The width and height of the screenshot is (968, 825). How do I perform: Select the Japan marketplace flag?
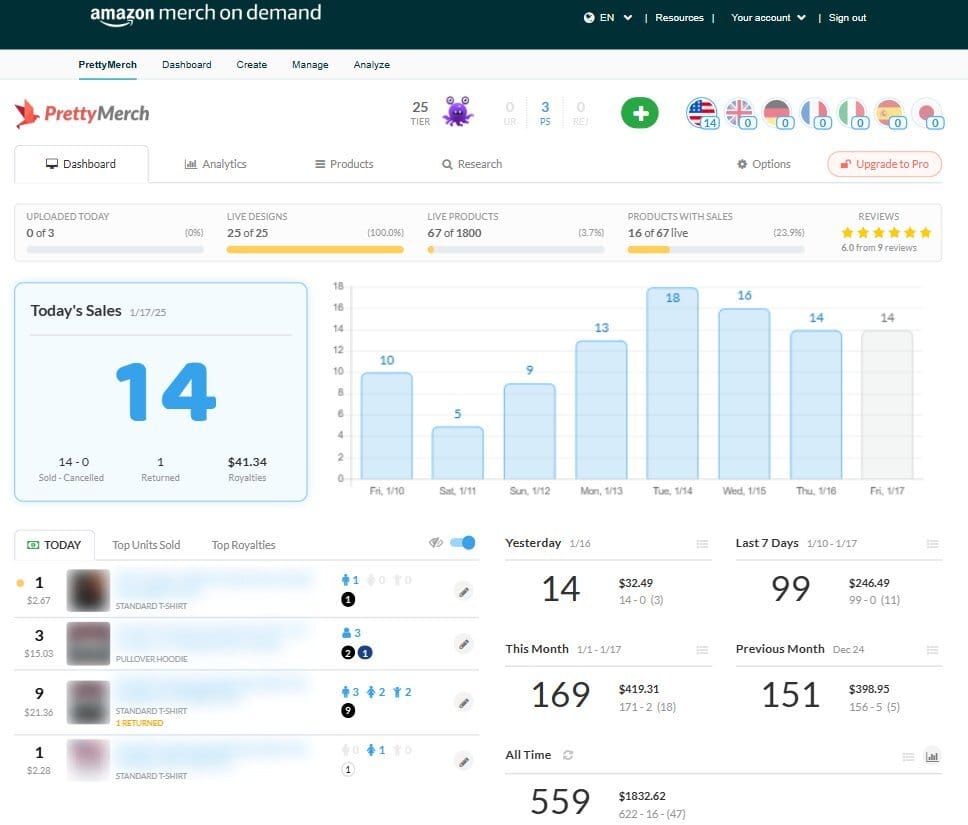tap(928, 114)
